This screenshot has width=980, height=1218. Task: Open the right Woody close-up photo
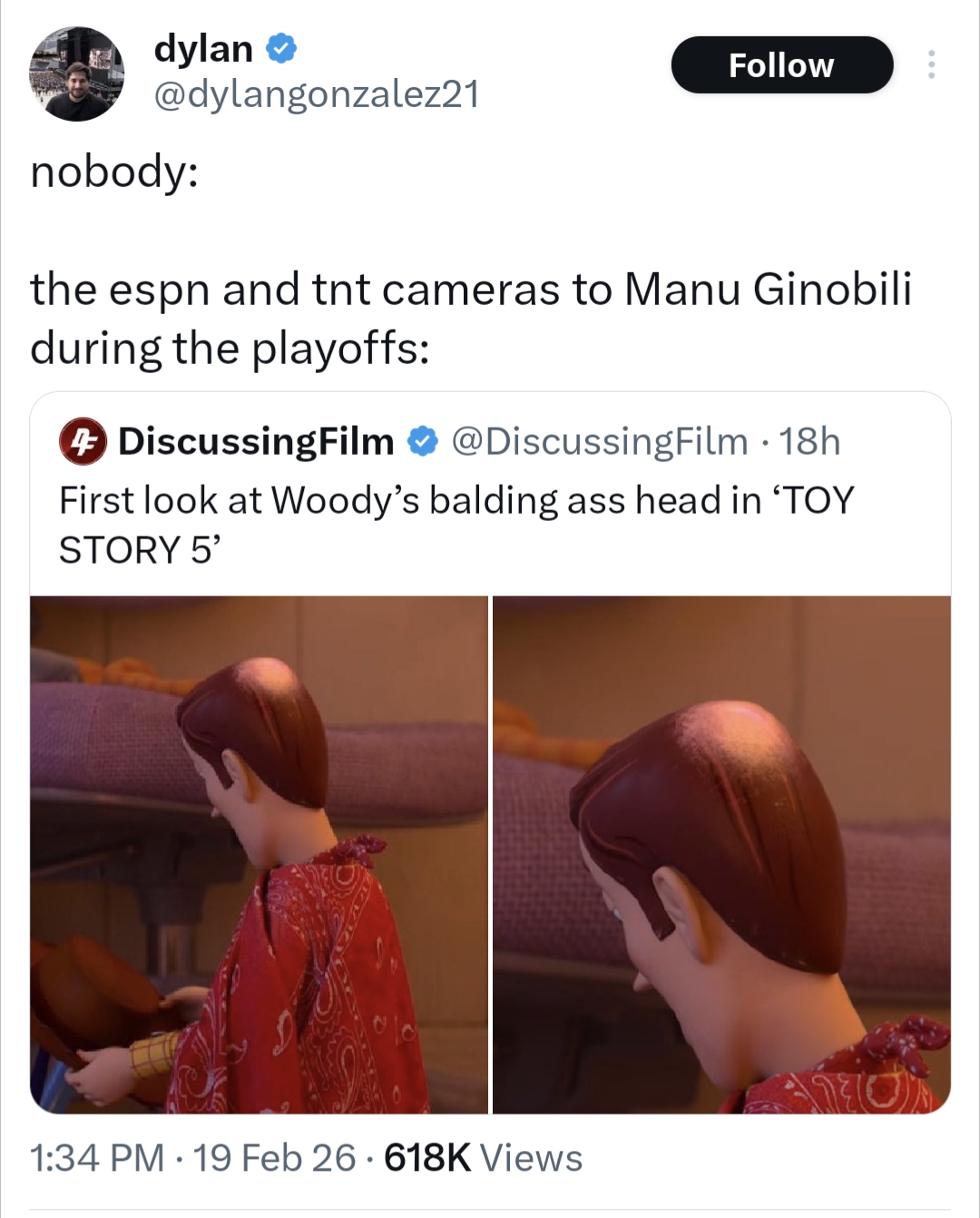722,855
